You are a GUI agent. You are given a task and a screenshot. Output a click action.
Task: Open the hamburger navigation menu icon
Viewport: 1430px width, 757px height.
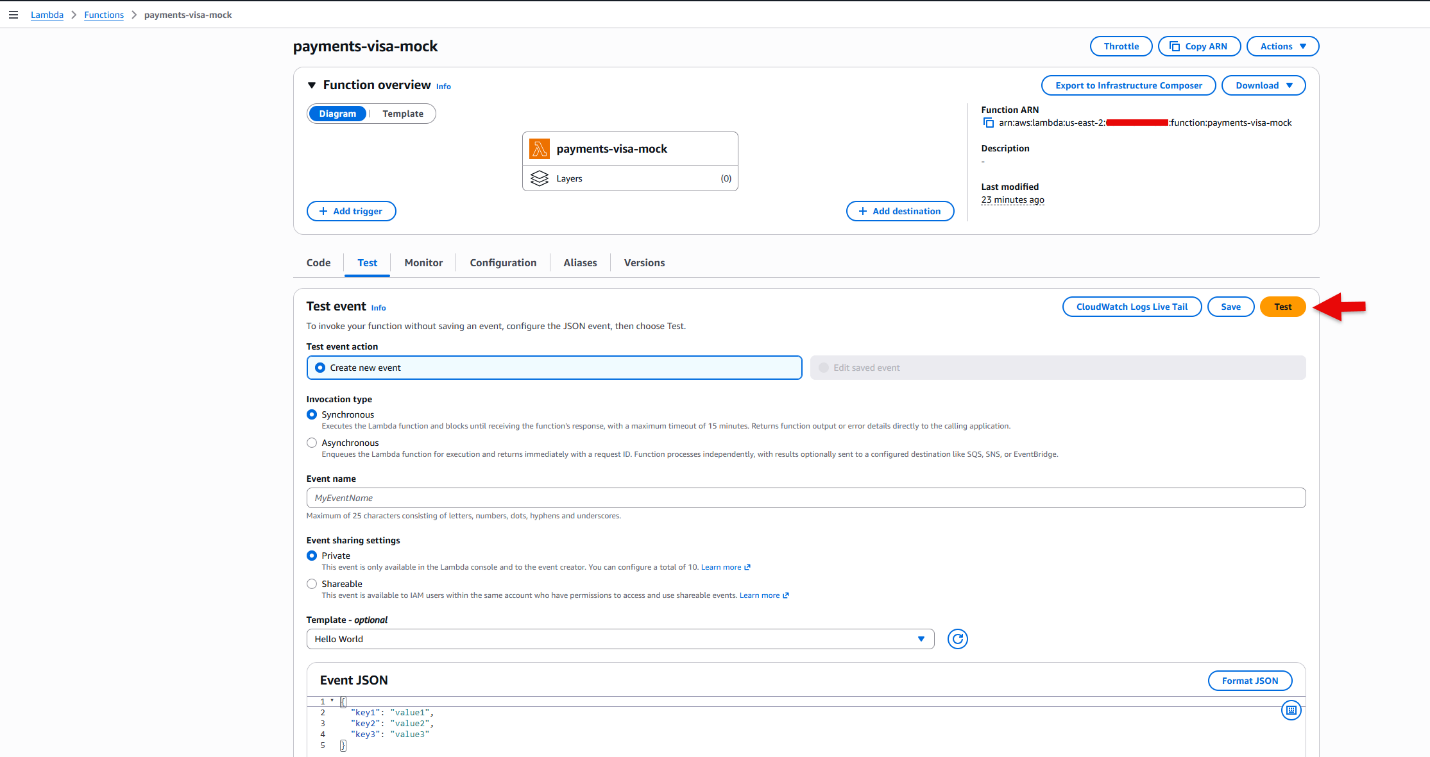click(13, 15)
